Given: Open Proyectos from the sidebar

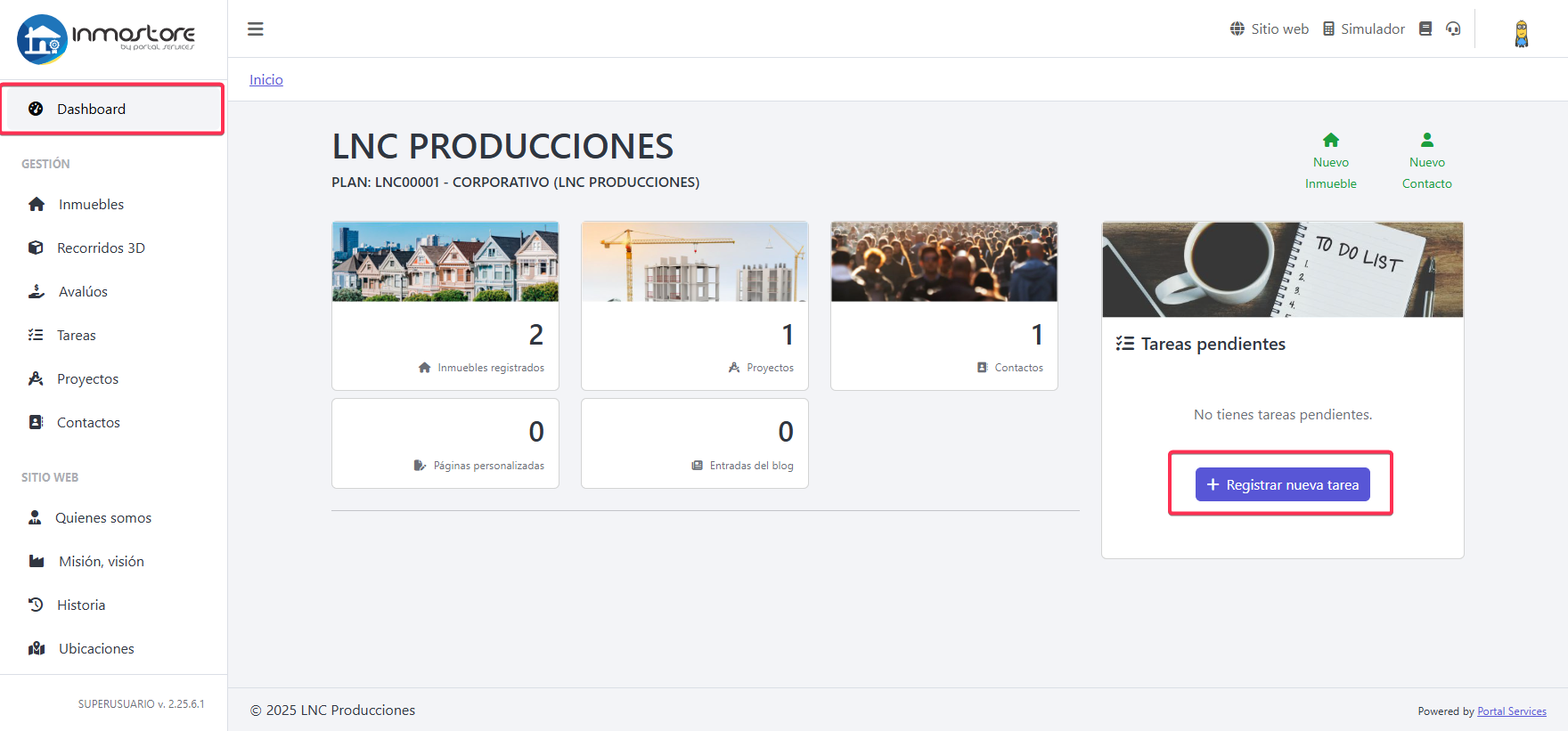Looking at the screenshot, I should 87,378.
